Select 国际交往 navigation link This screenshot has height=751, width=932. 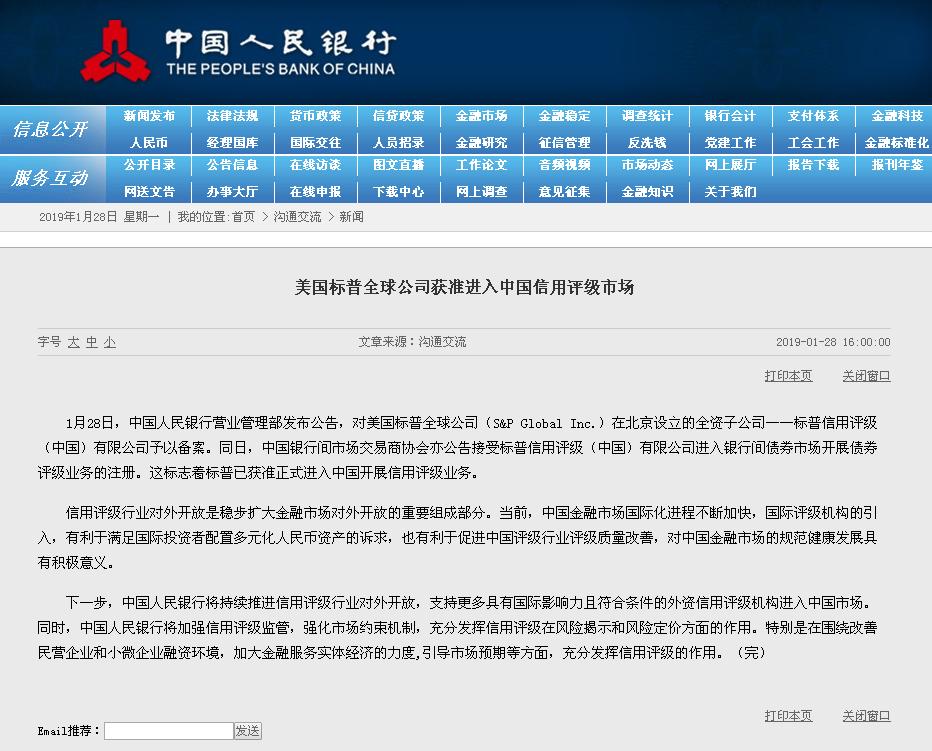click(316, 143)
